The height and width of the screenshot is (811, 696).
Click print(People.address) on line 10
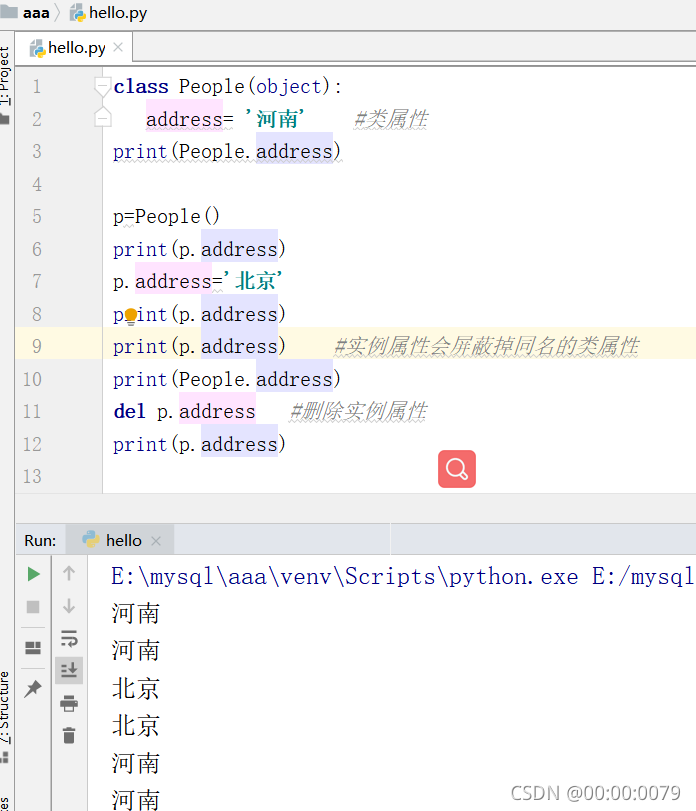tap(226, 380)
